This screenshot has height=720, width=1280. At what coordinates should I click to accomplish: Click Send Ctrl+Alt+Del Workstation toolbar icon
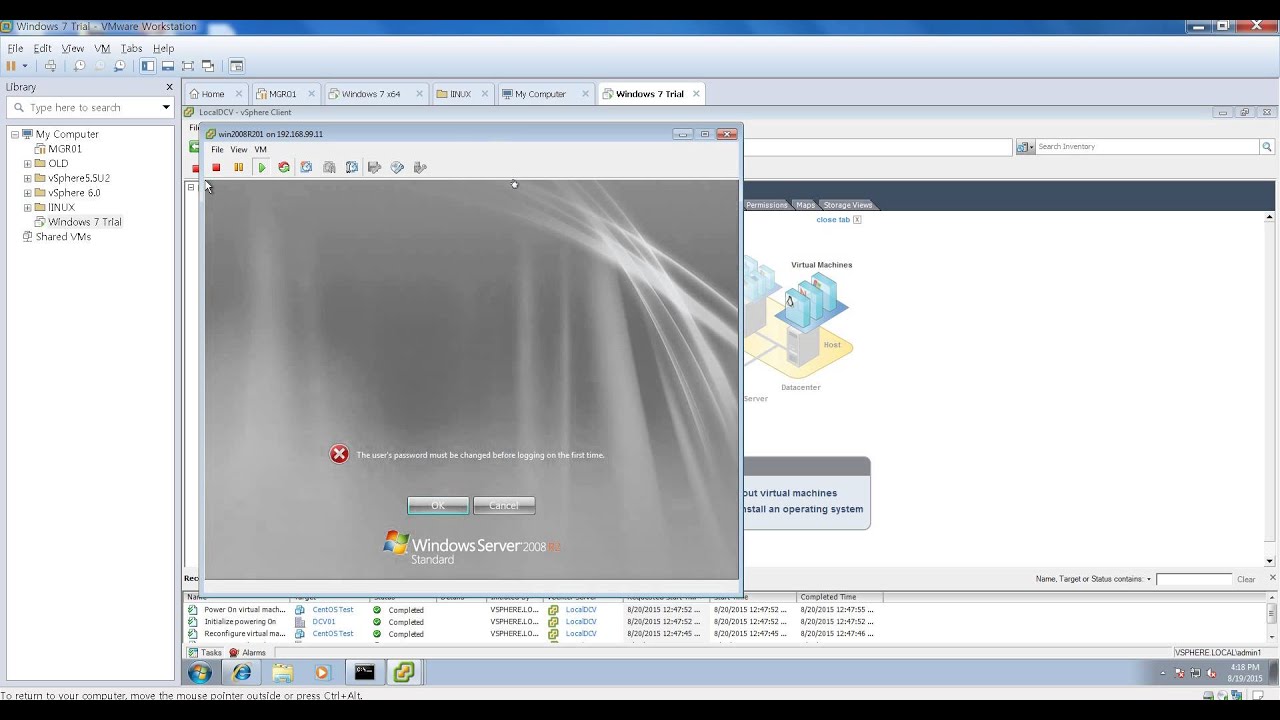(x=50, y=66)
